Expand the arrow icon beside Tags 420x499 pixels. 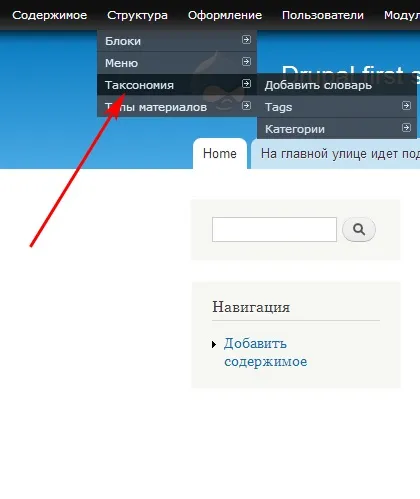406,106
